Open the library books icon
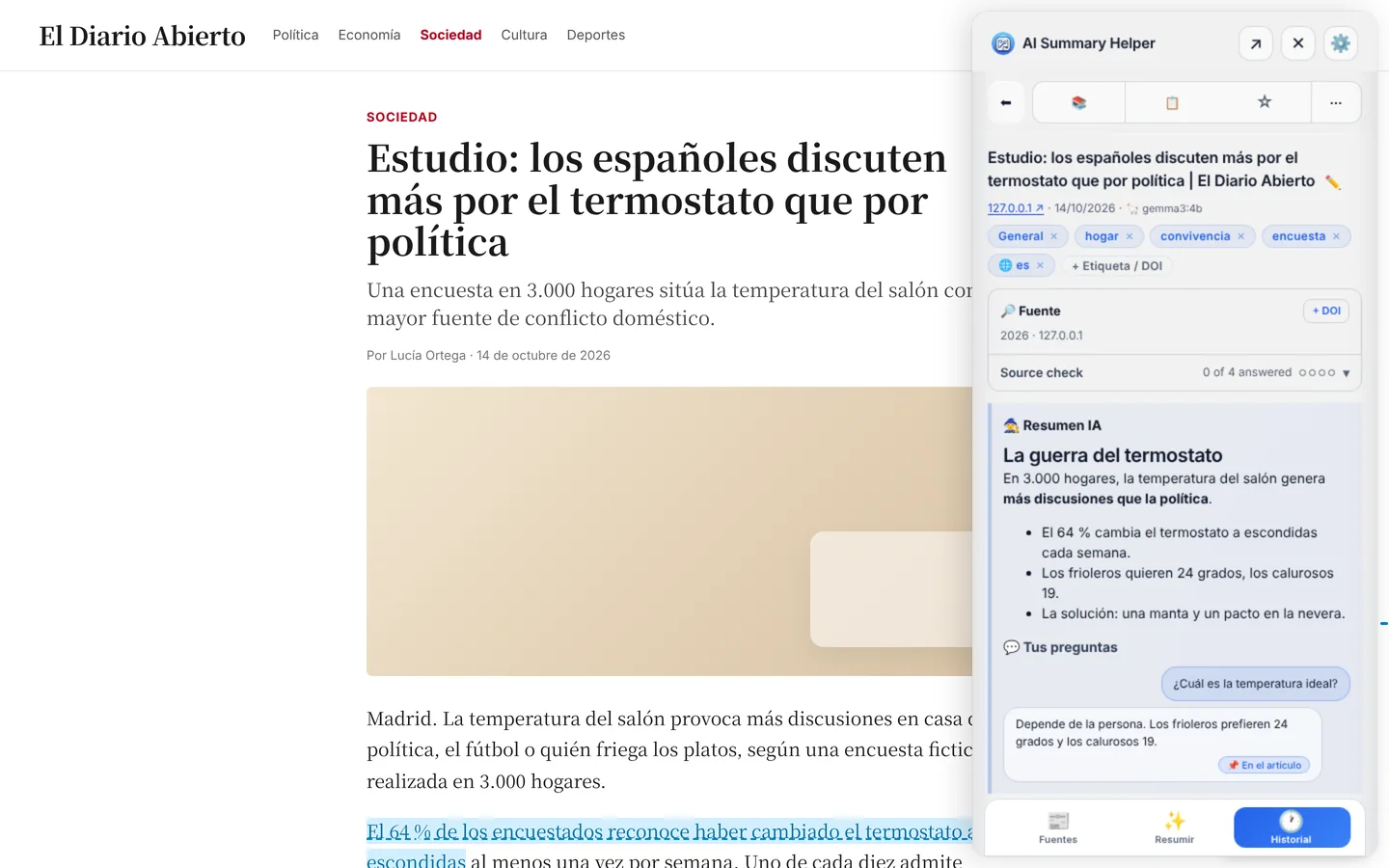The height and width of the screenshot is (868, 1389). 1078,102
